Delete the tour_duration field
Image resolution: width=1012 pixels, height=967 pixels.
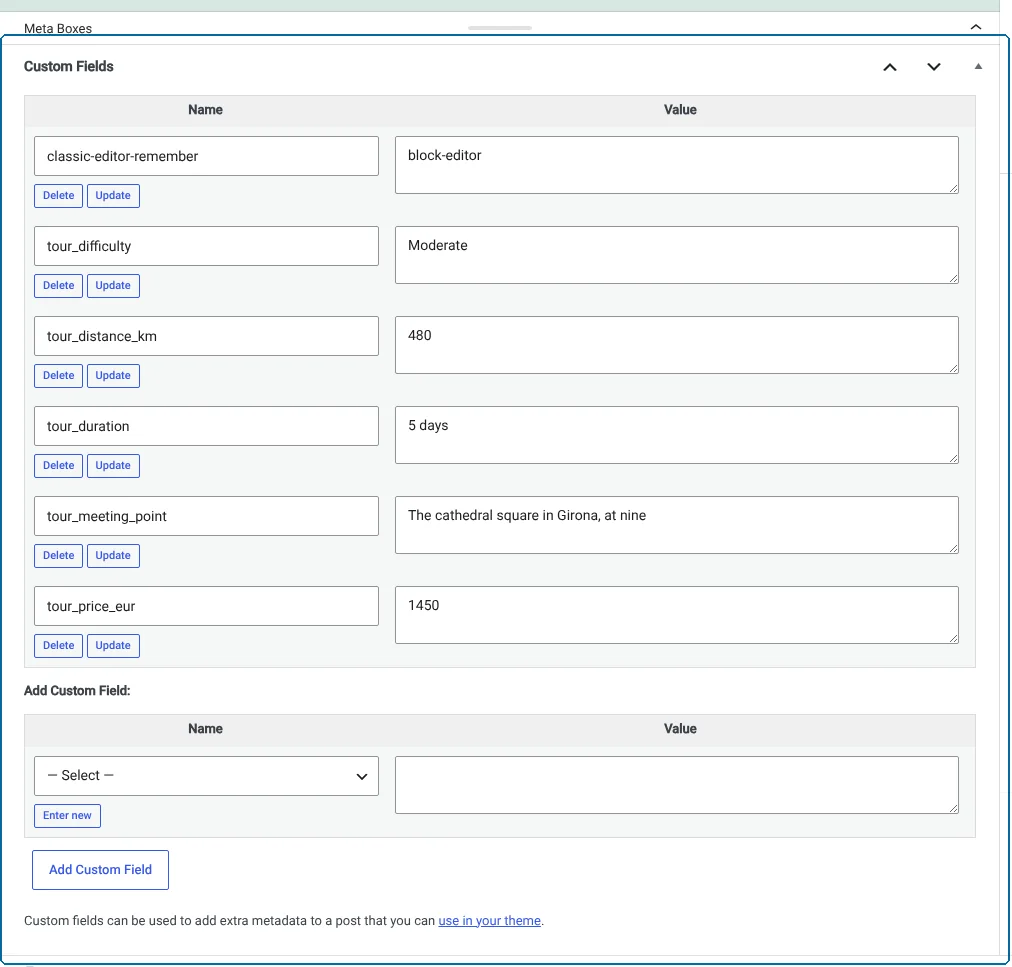click(59, 465)
